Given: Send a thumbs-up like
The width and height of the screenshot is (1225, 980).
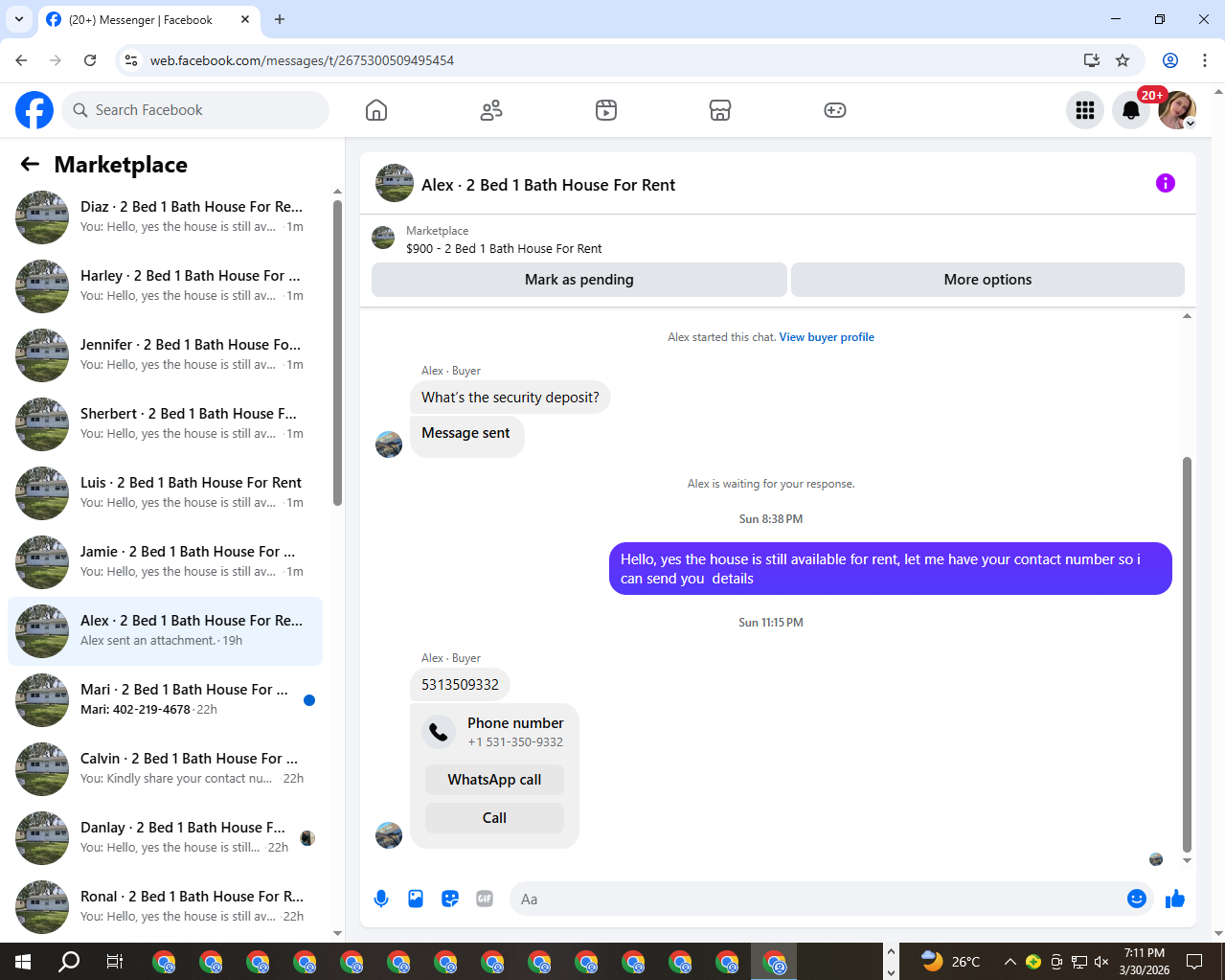Looking at the screenshot, I should pos(1175,899).
